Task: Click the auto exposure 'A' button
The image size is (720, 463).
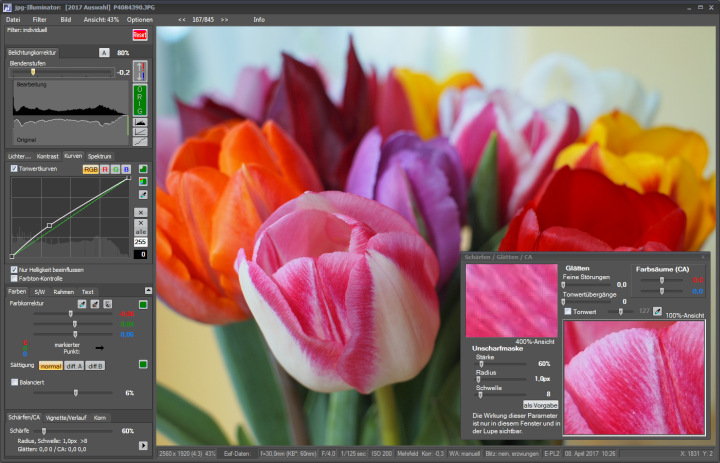Action: (104, 53)
